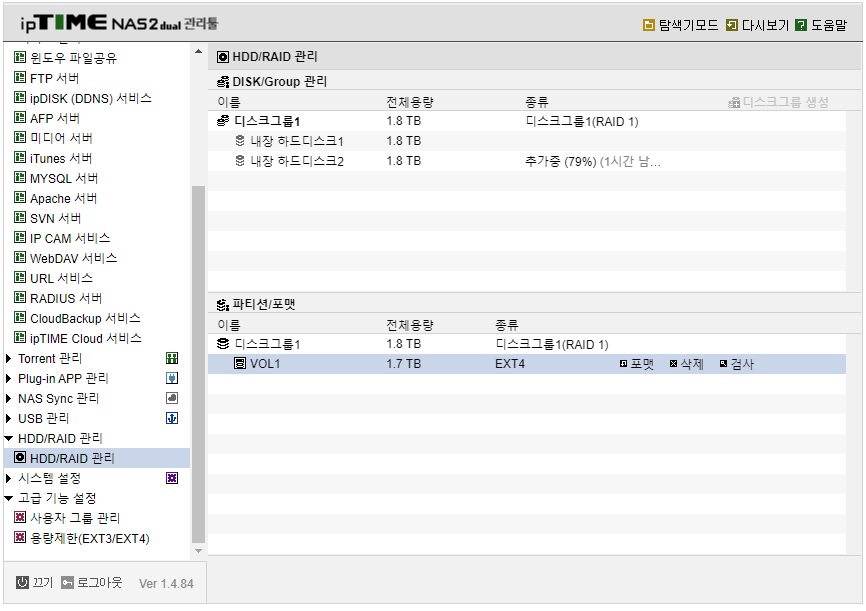Click 포맷 for VOL1
The height and width of the screenshot is (611, 866).
tap(637, 364)
